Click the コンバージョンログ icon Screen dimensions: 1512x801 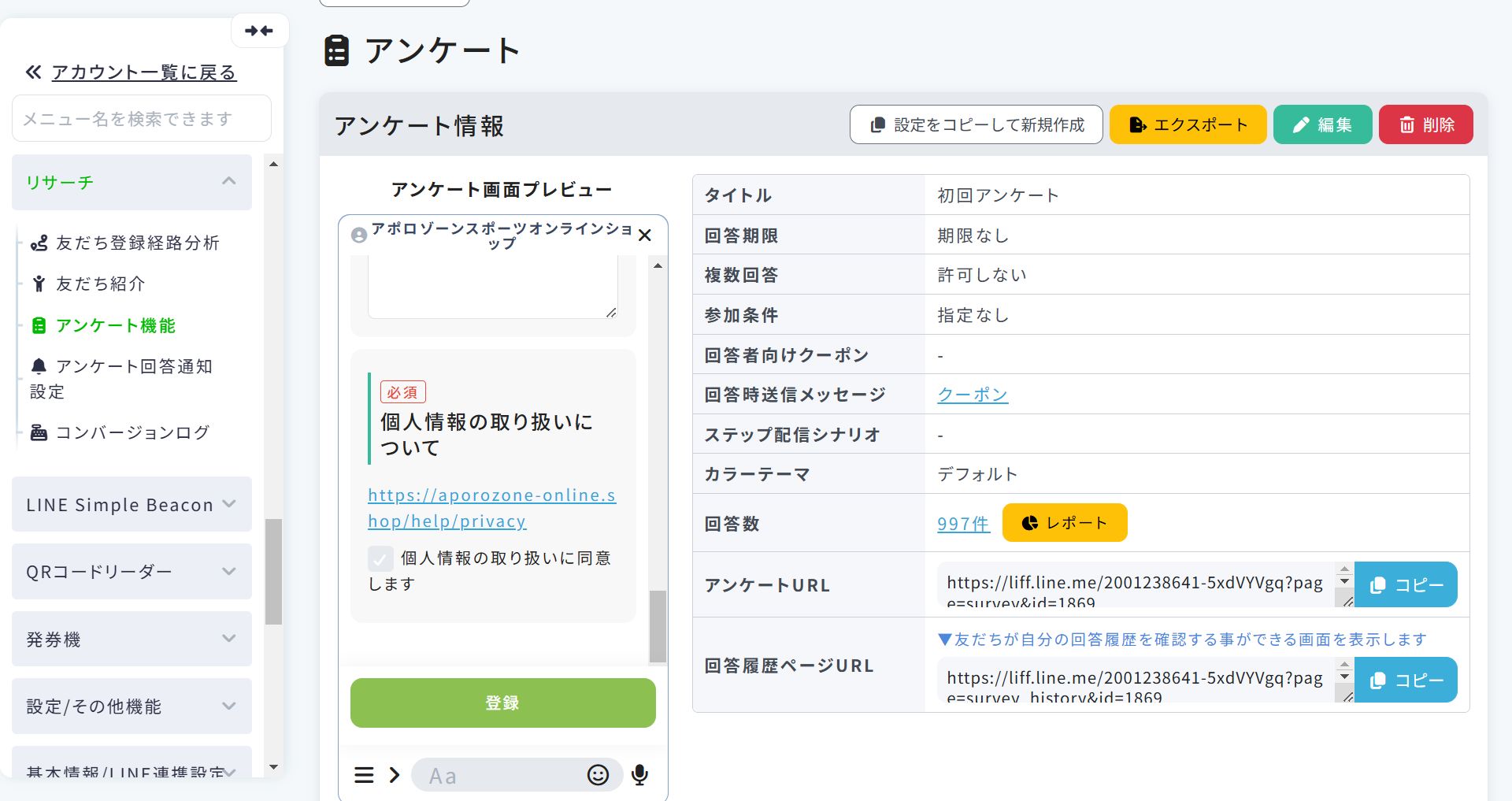39,432
